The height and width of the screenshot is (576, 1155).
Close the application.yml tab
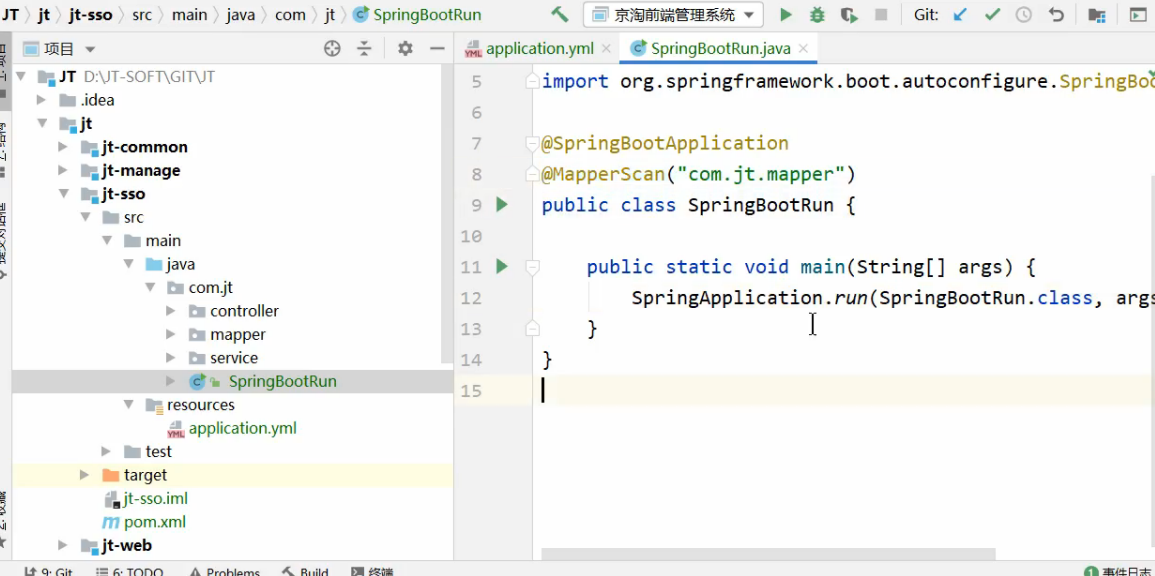click(x=606, y=49)
